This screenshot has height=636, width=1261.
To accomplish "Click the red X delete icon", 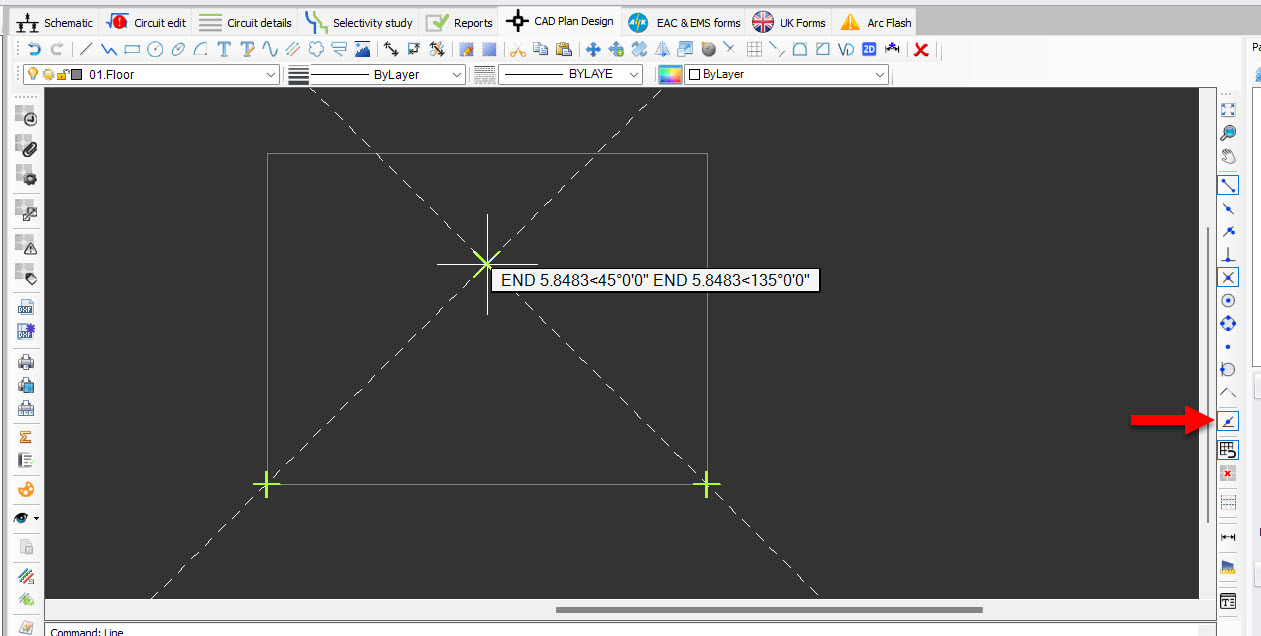I will coord(922,49).
